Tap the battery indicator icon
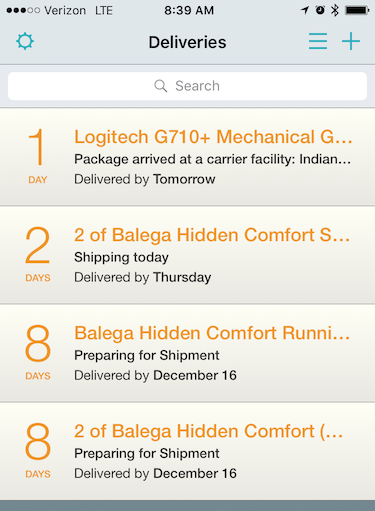 pyautogui.click(x=357, y=10)
